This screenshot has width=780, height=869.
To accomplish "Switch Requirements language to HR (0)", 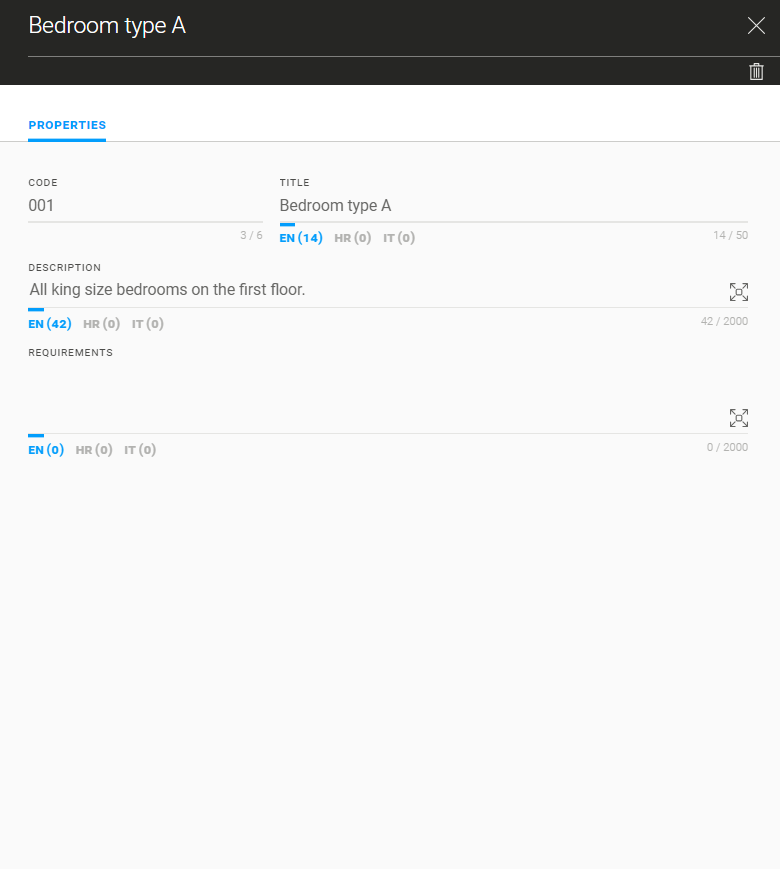I will point(94,449).
